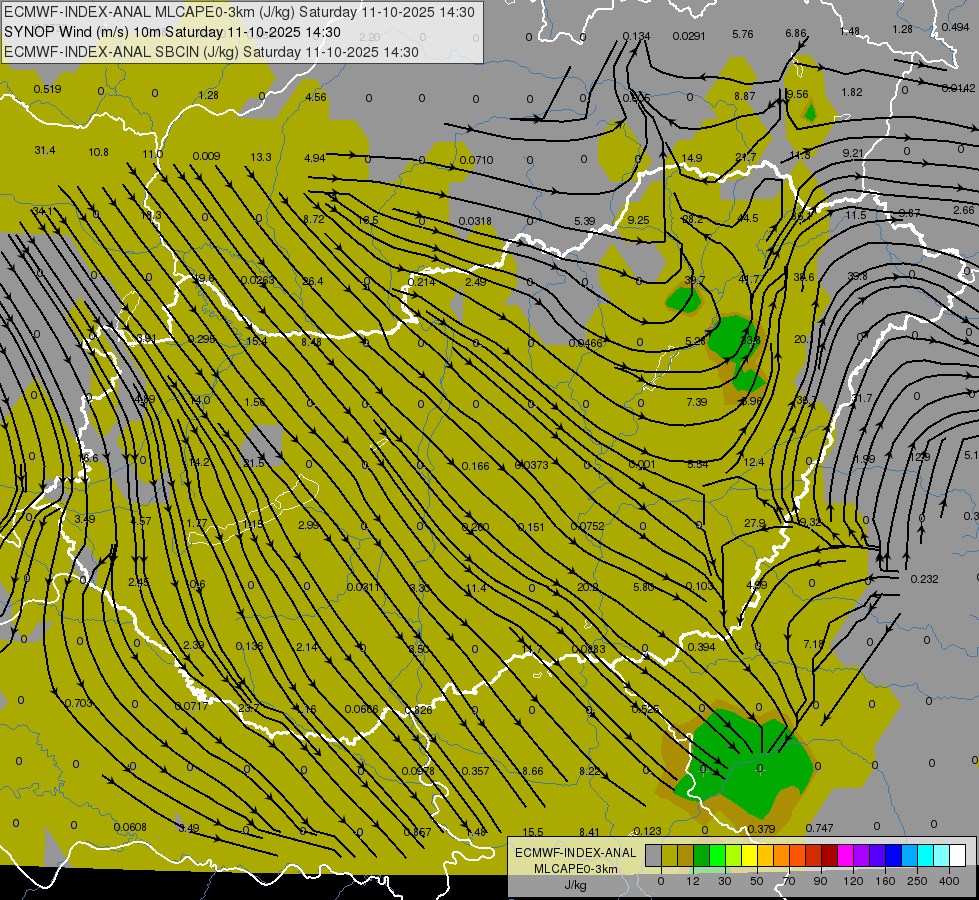Click the map value 7.18
The height and width of the screenshot is (900, 979).
(814, 643)
